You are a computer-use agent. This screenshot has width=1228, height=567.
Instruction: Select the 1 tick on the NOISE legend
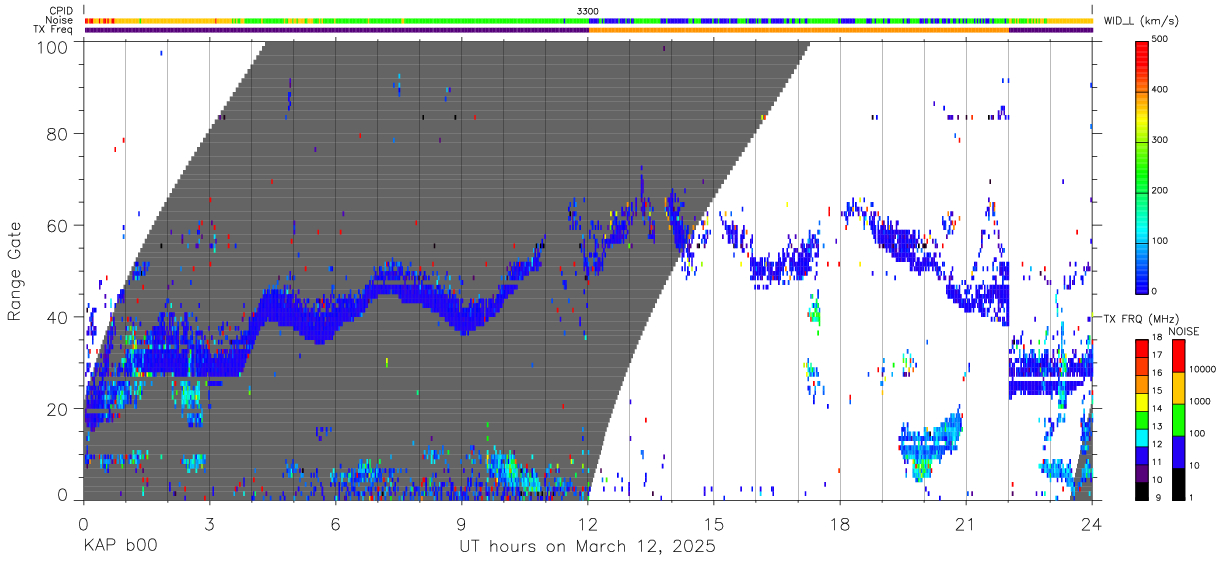pyautogui.click(x=1192, y=497)
